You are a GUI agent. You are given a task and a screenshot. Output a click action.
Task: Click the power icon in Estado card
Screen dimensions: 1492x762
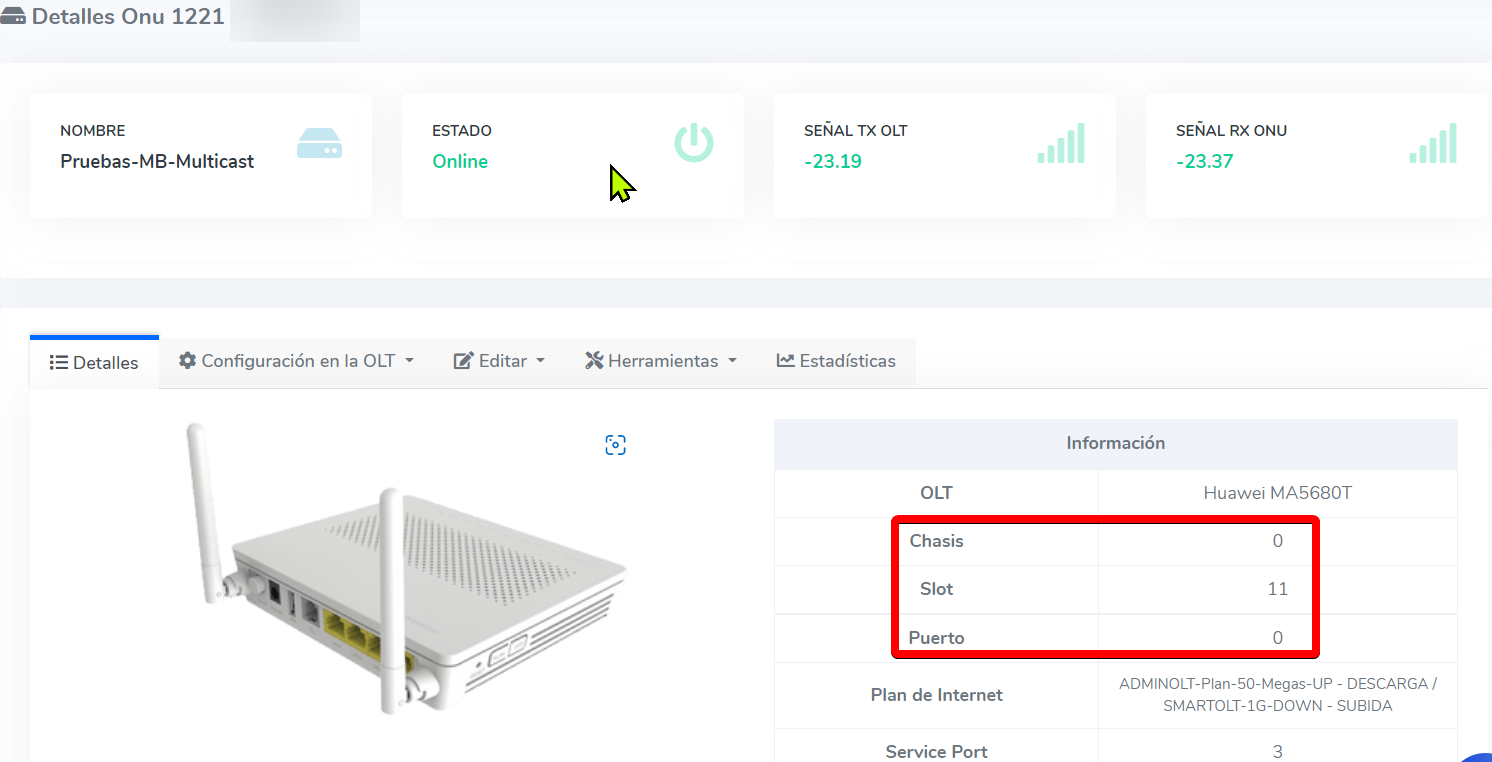pos(693,143)
